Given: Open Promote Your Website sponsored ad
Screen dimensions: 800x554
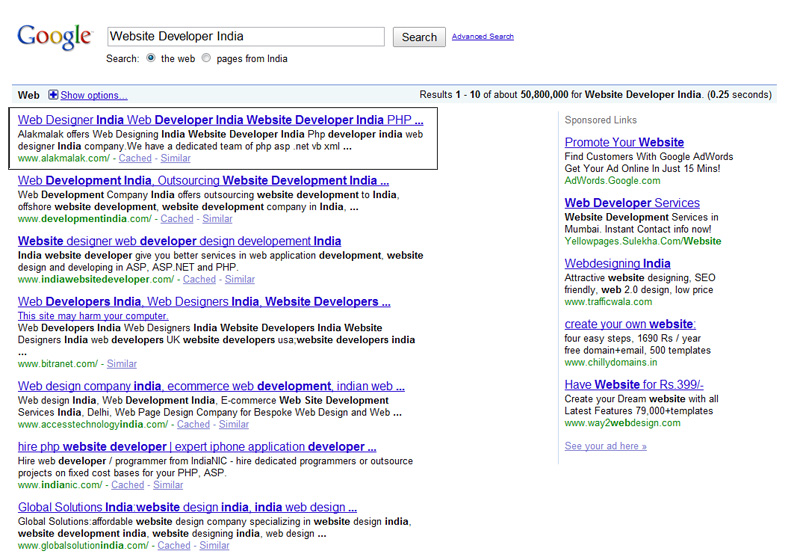Looking at the screenshot, I should [624, 142].
